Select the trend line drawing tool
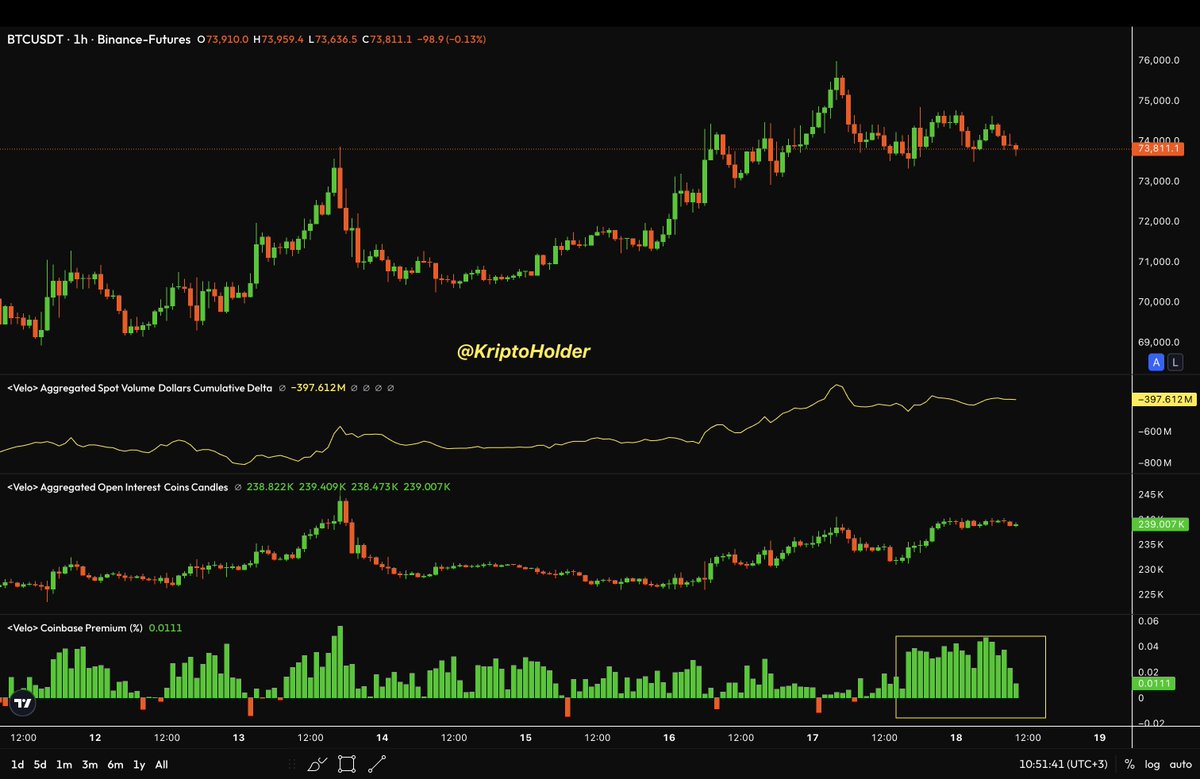 (x=377, y=764)
